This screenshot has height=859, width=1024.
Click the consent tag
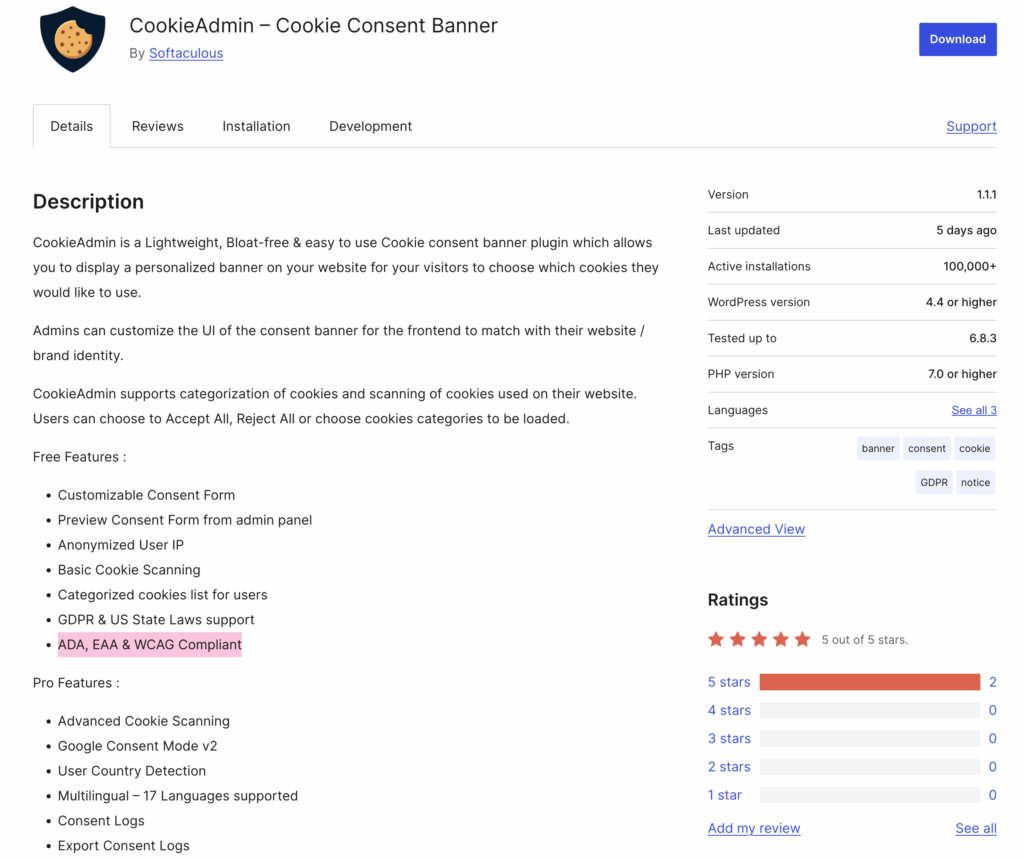click(x=927, y=448)
